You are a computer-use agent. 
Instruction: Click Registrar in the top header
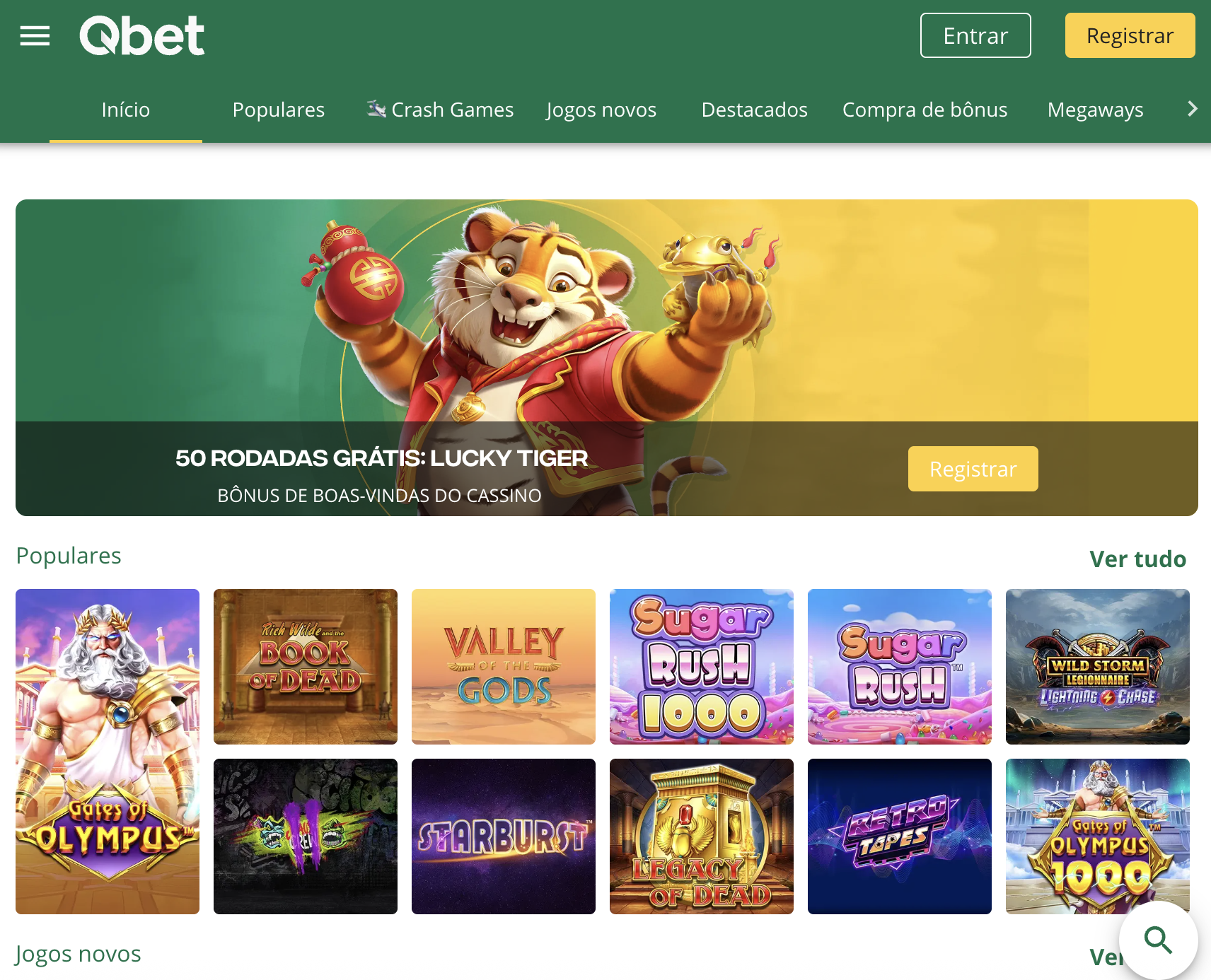click(1130, 35)
